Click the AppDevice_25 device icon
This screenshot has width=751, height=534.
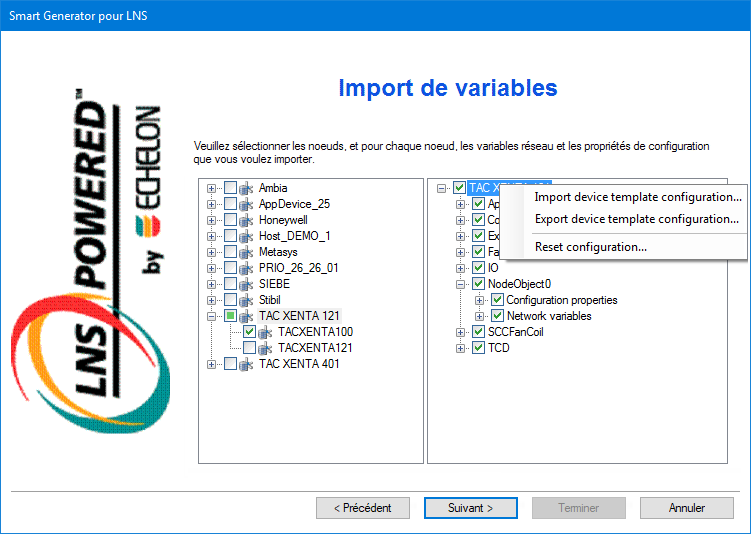click(246, 205)
